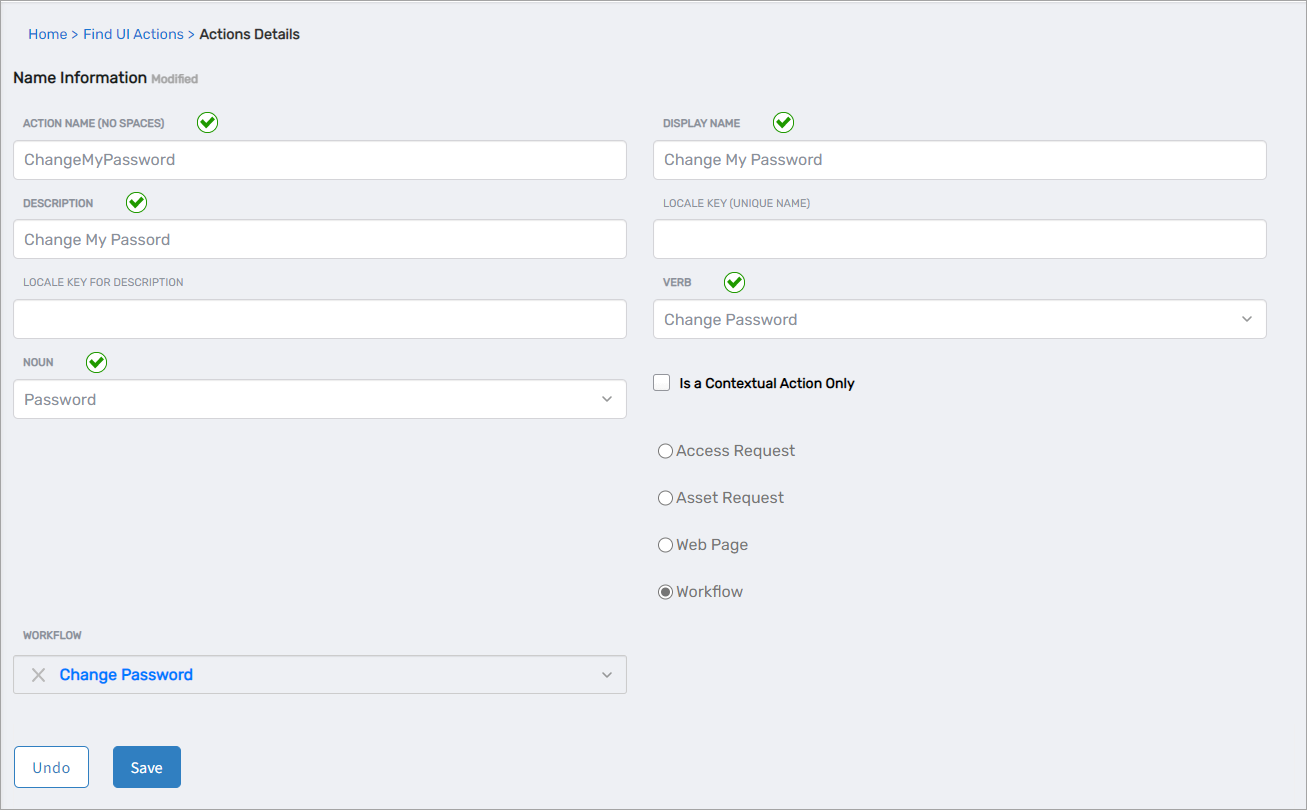Click the Locale Key for Description field
1307x810 pixels.
(319, 319)
